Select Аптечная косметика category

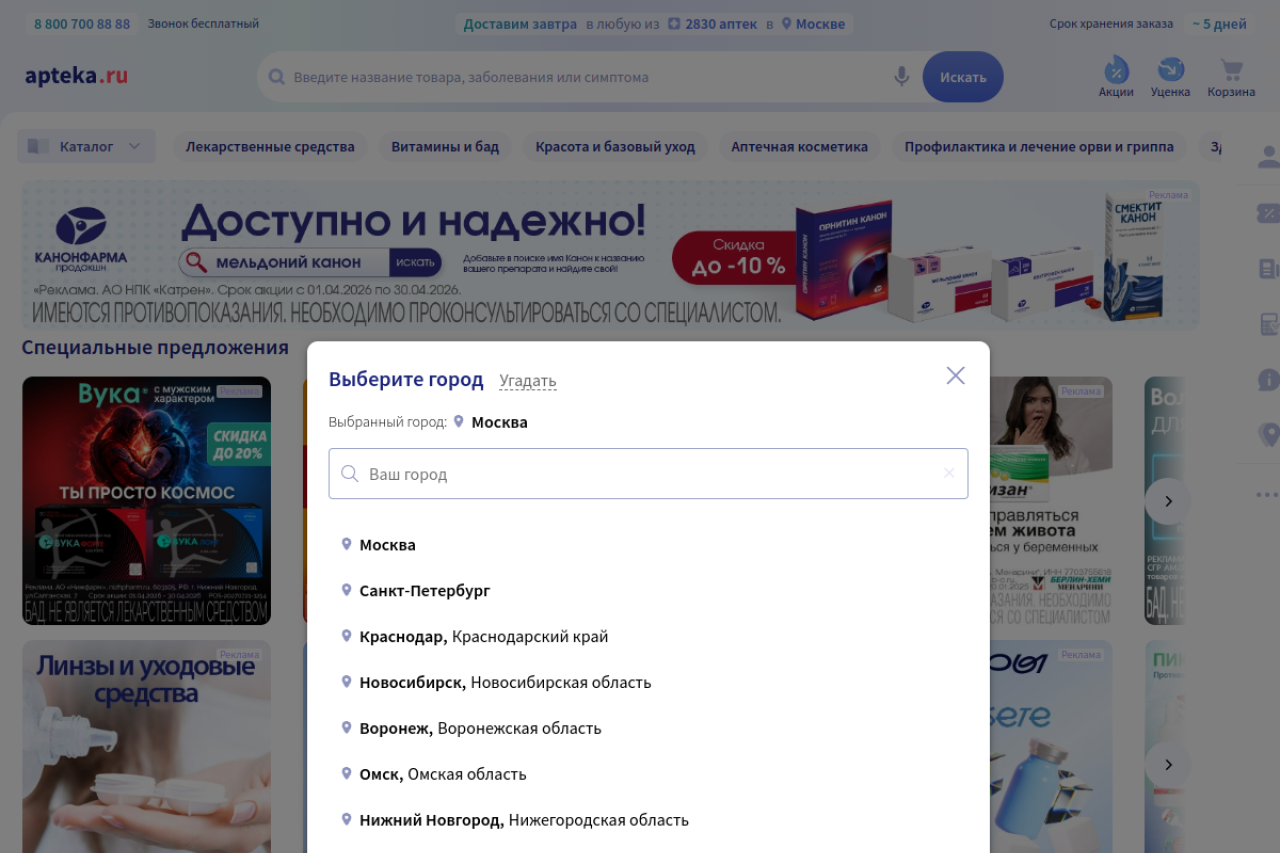point(799,147)
